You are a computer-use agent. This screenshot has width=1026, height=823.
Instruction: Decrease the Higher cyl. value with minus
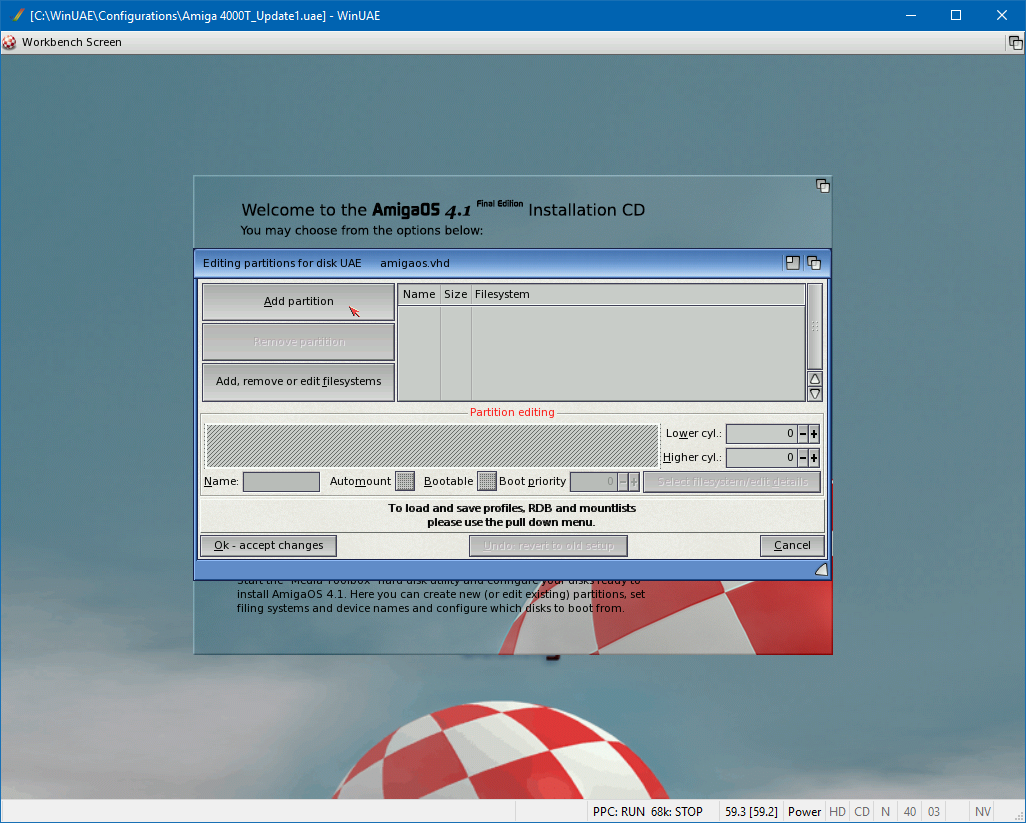(802, 458)
